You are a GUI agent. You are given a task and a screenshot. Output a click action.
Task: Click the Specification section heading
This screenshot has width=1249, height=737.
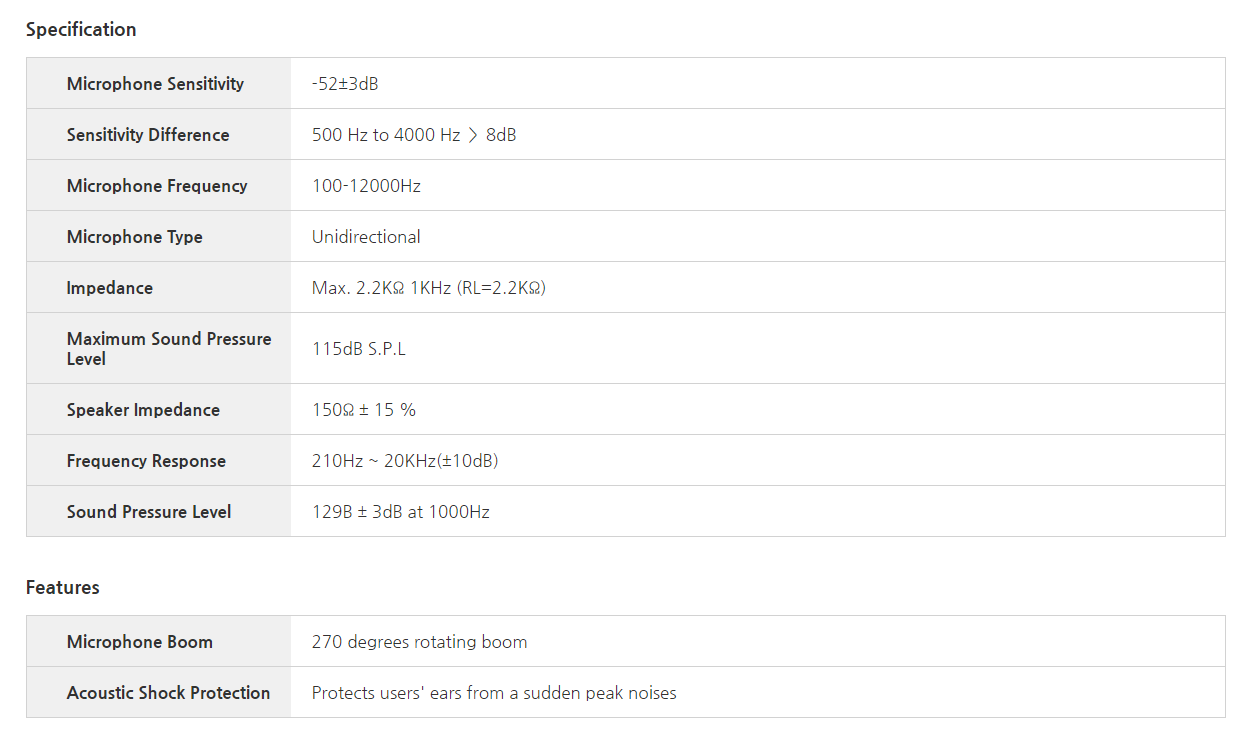(x=81, y=30)
